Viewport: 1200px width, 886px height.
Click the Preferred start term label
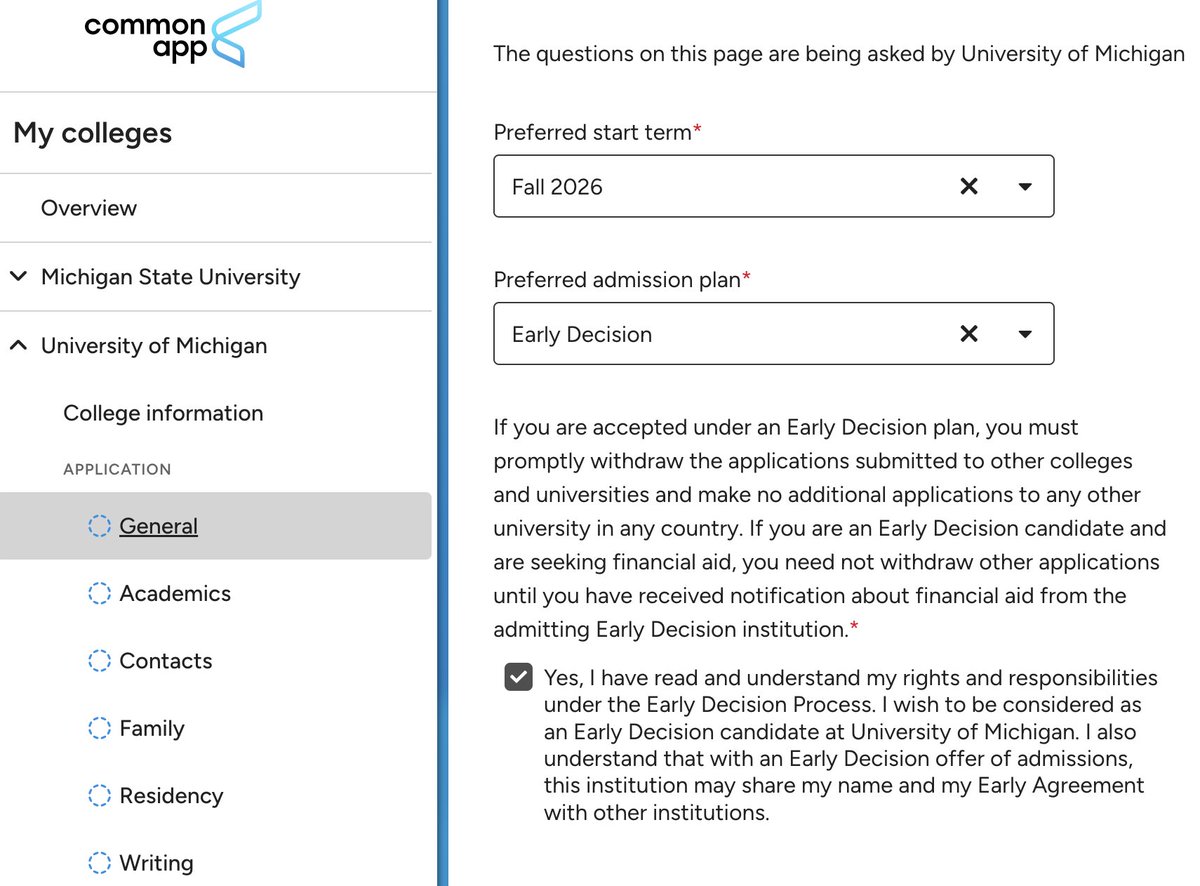598,132
